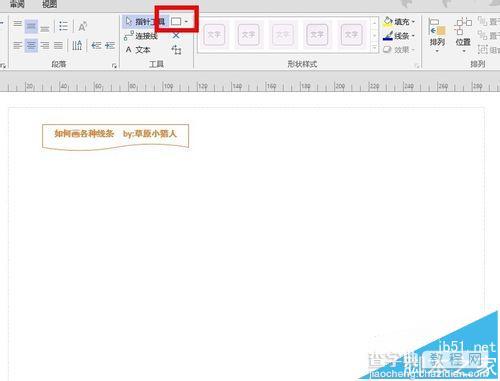Click the Rotate Text icon
Image resolution: width=500 pixels, height=381 pixels.
point(82,26)
